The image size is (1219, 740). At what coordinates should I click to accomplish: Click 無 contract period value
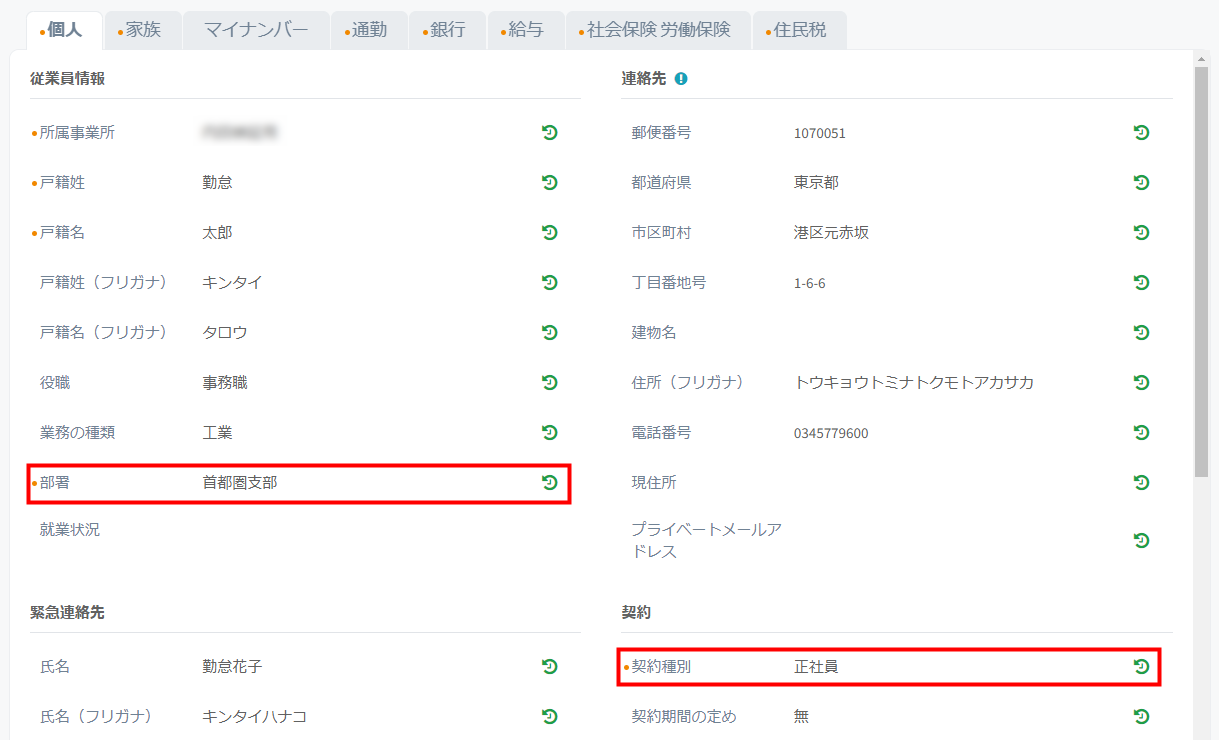click(x=801, y=716)
